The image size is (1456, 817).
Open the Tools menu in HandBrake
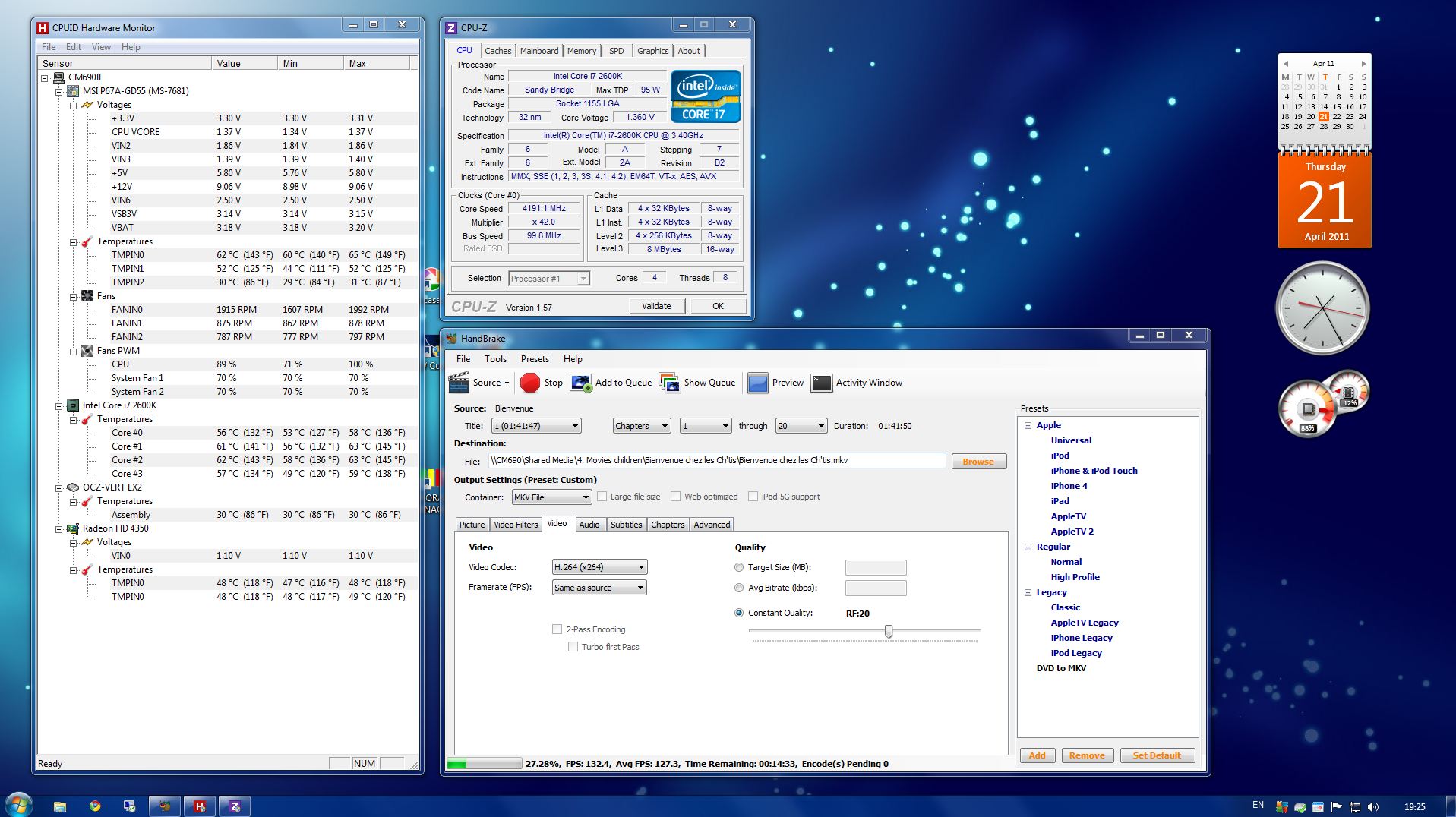coord(495,359)
